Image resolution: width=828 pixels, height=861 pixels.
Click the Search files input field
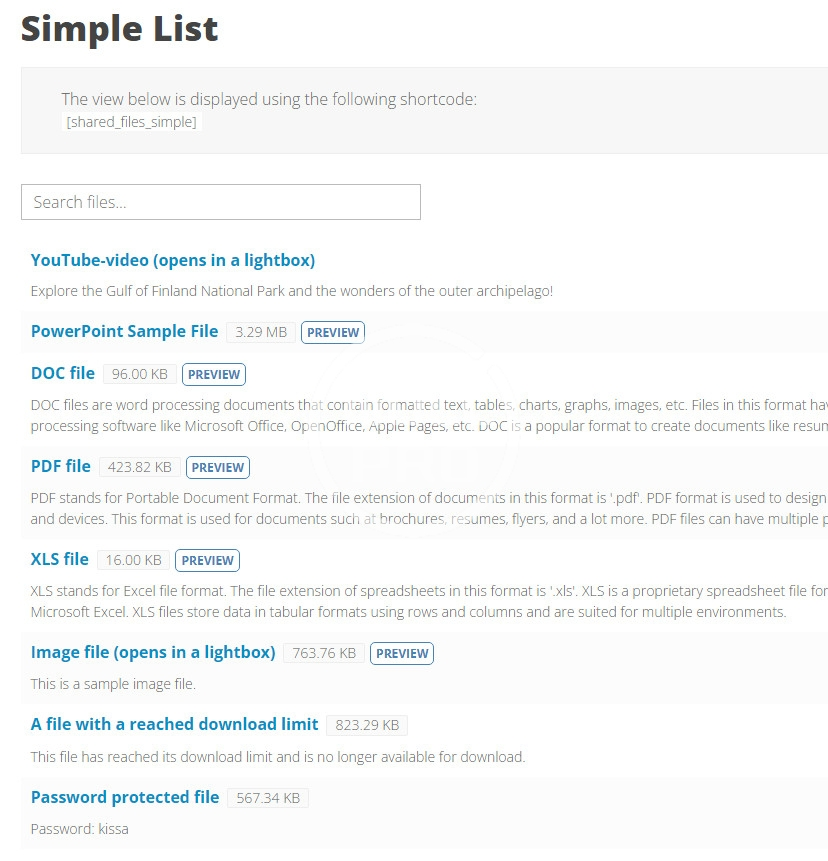(x=220, y=202)
